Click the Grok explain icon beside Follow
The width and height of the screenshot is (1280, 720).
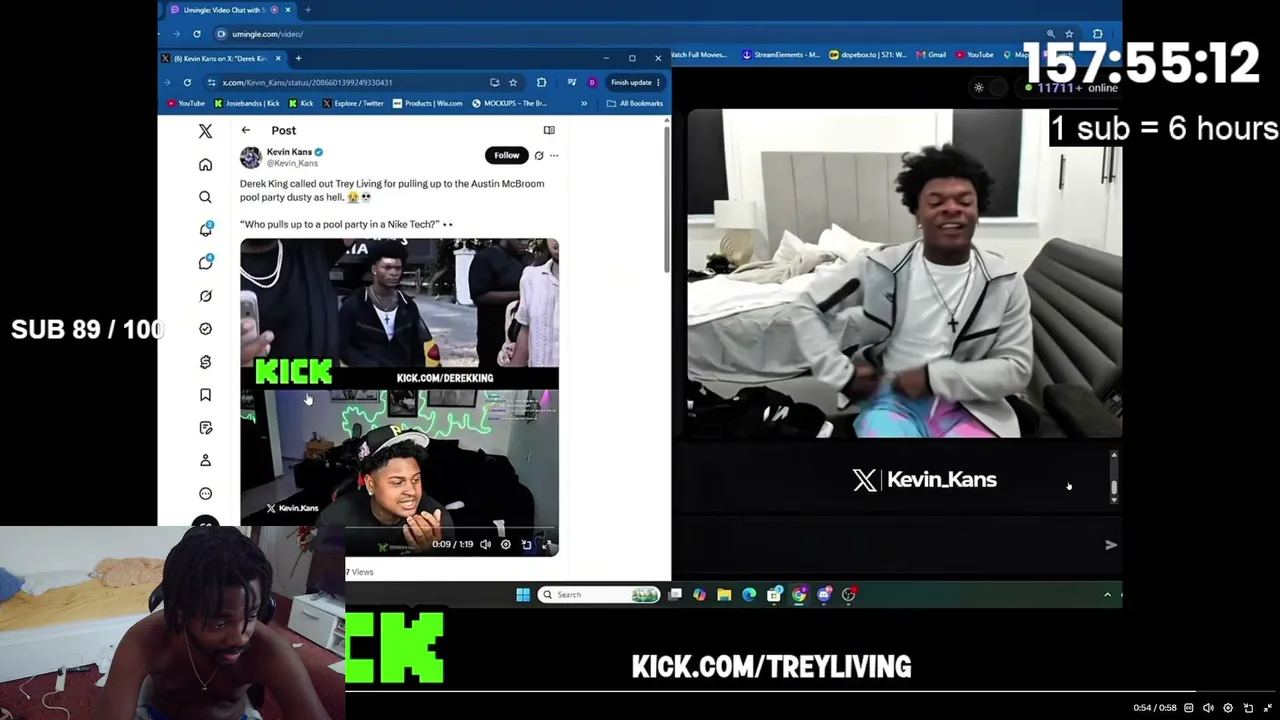539,155
